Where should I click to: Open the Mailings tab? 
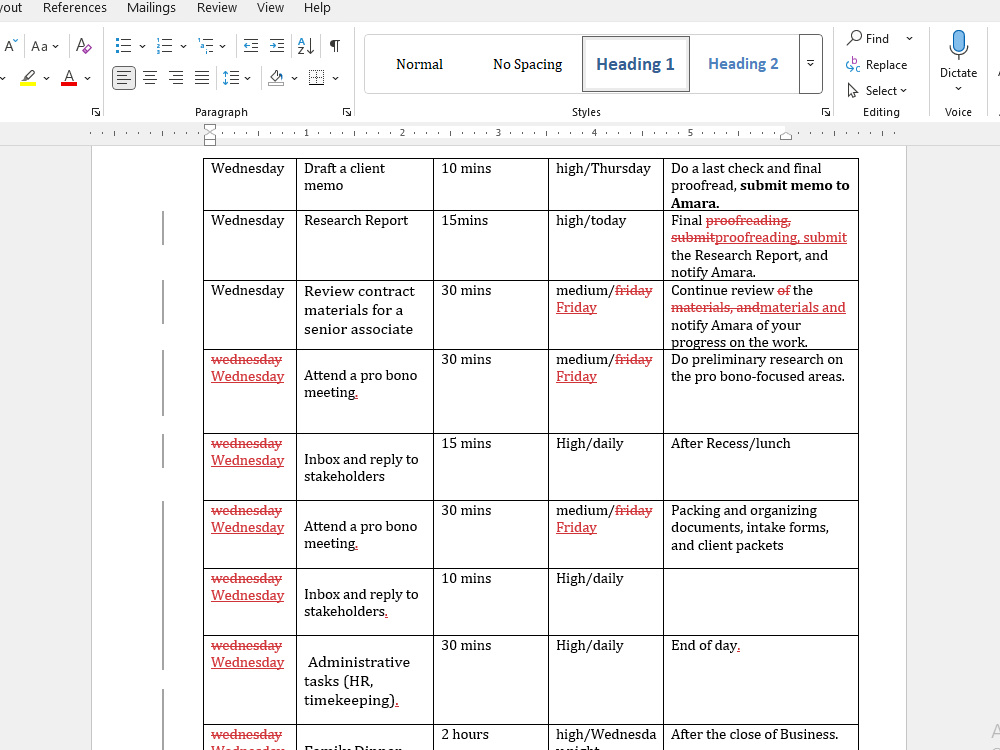coord(151,8)
